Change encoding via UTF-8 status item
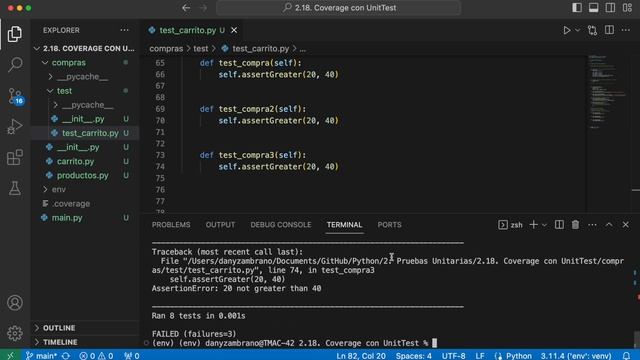The width and height of the screenshot is (640, 360). tap(453, 356)
